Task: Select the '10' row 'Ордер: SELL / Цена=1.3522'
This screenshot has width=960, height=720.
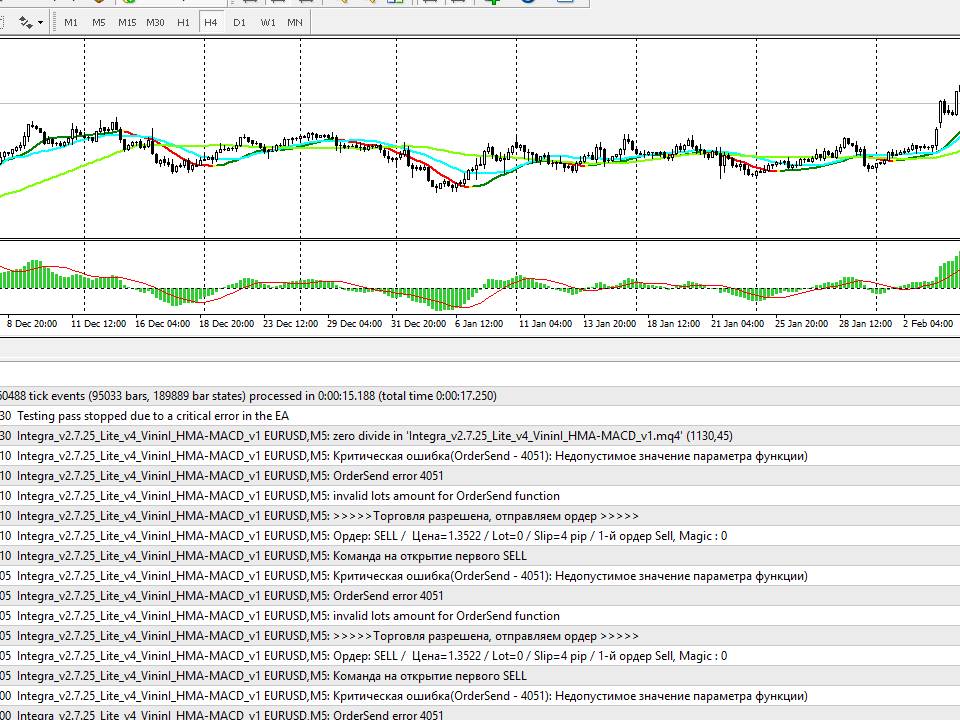Action: (480, 536)
